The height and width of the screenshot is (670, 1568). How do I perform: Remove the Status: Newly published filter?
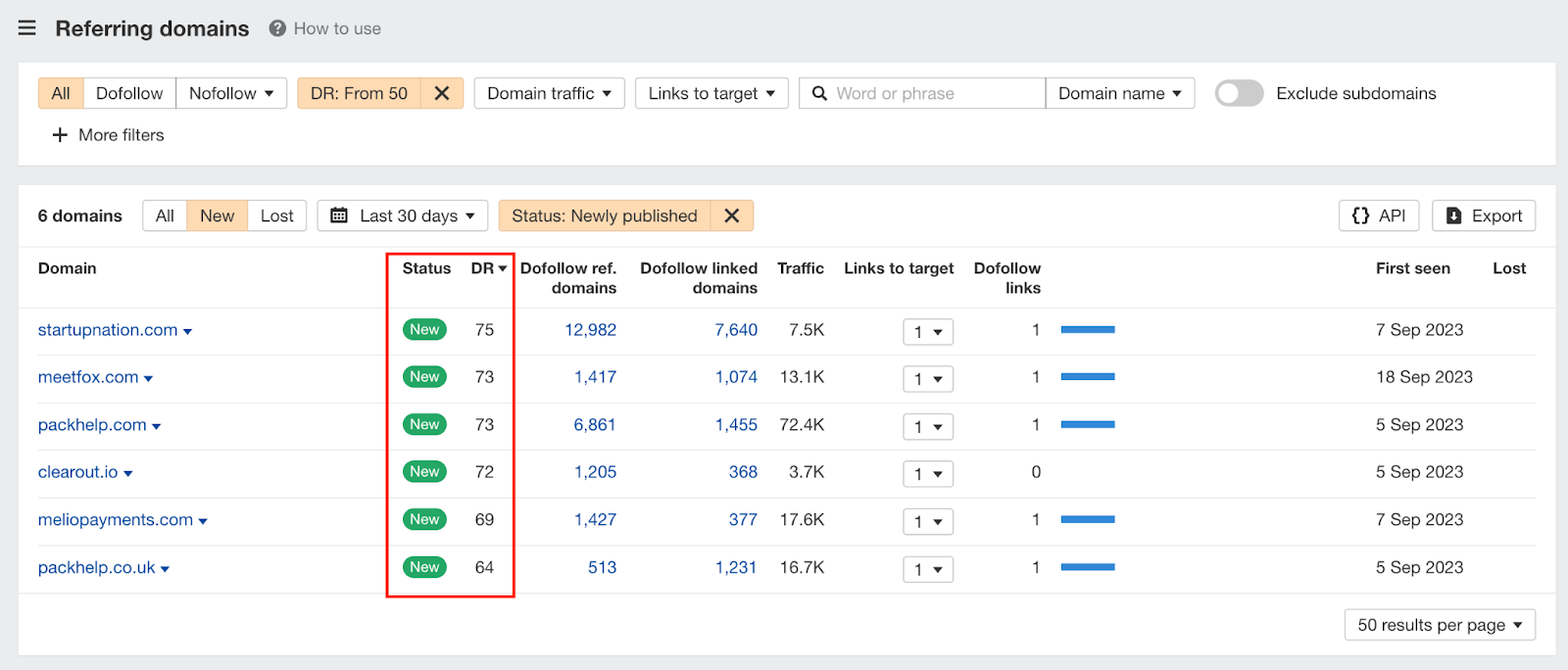[x=731, y=215]
